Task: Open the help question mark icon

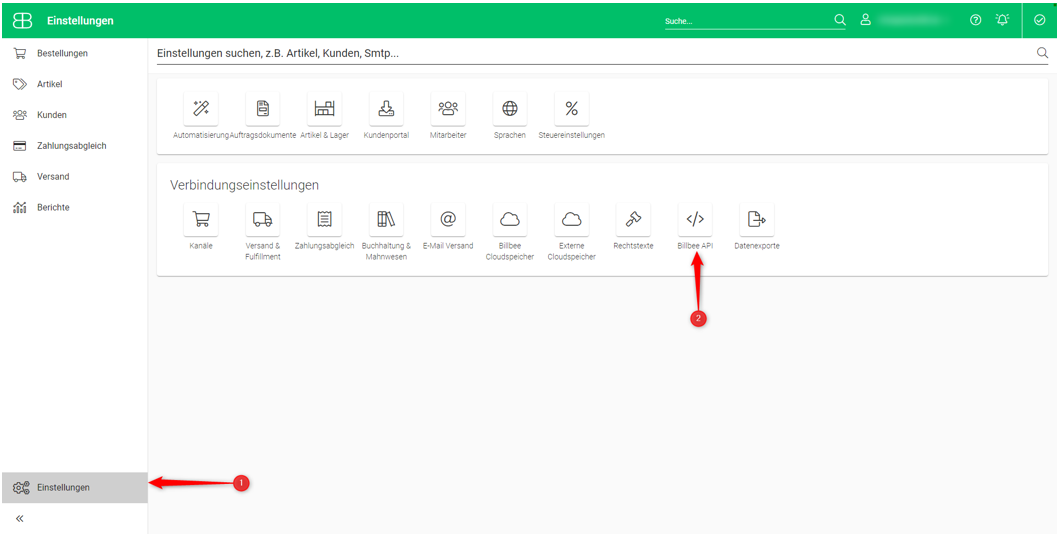Action: pos(975,20)
